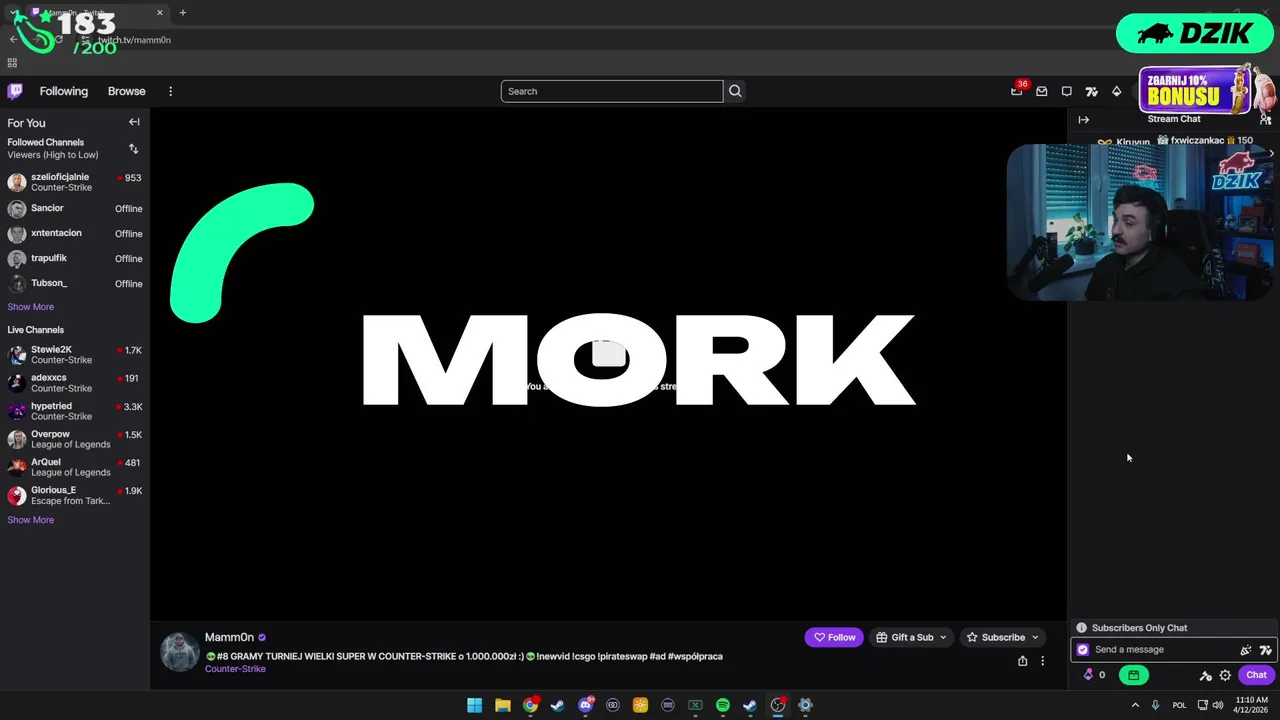1280x720 pixels.
Task: Show More live channels
Action: click(31, 520)
